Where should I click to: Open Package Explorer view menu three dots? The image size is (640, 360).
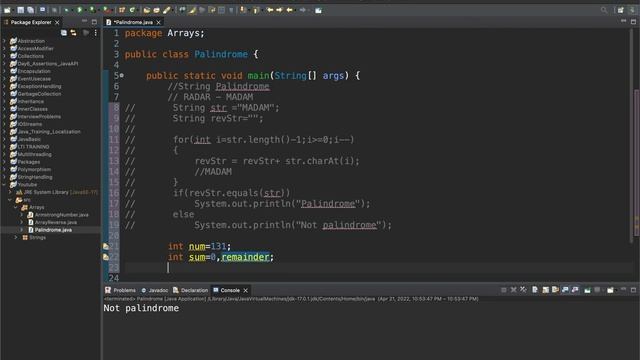96,33
